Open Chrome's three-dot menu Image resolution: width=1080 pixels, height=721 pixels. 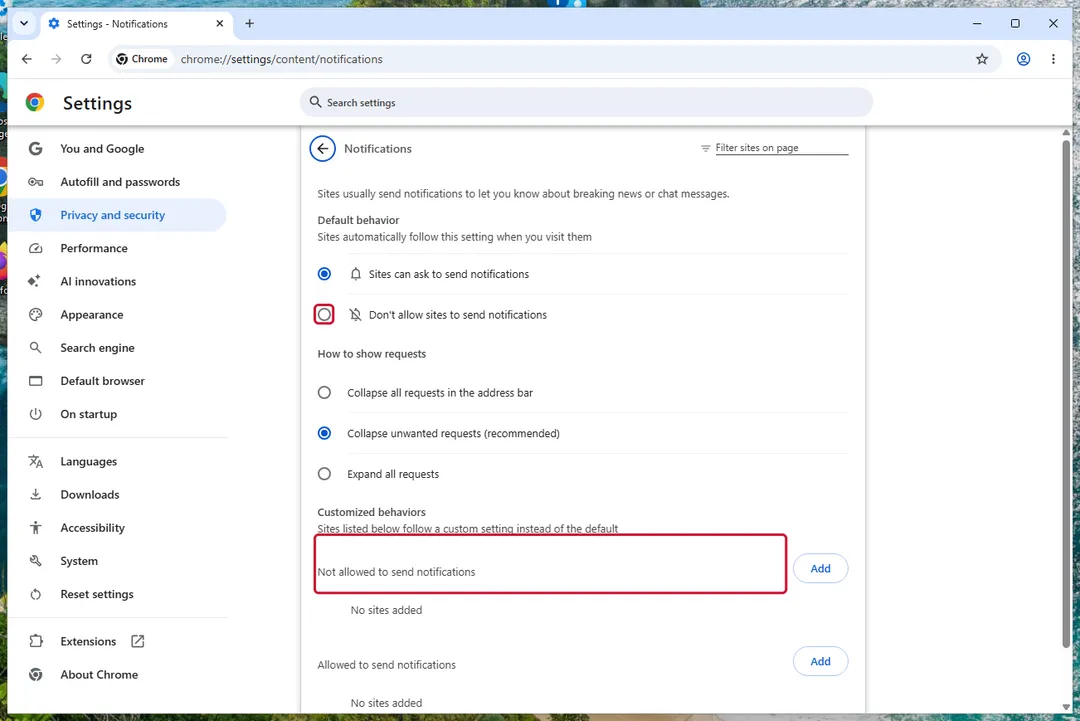pyautogui.click(x=1053, y=59)
